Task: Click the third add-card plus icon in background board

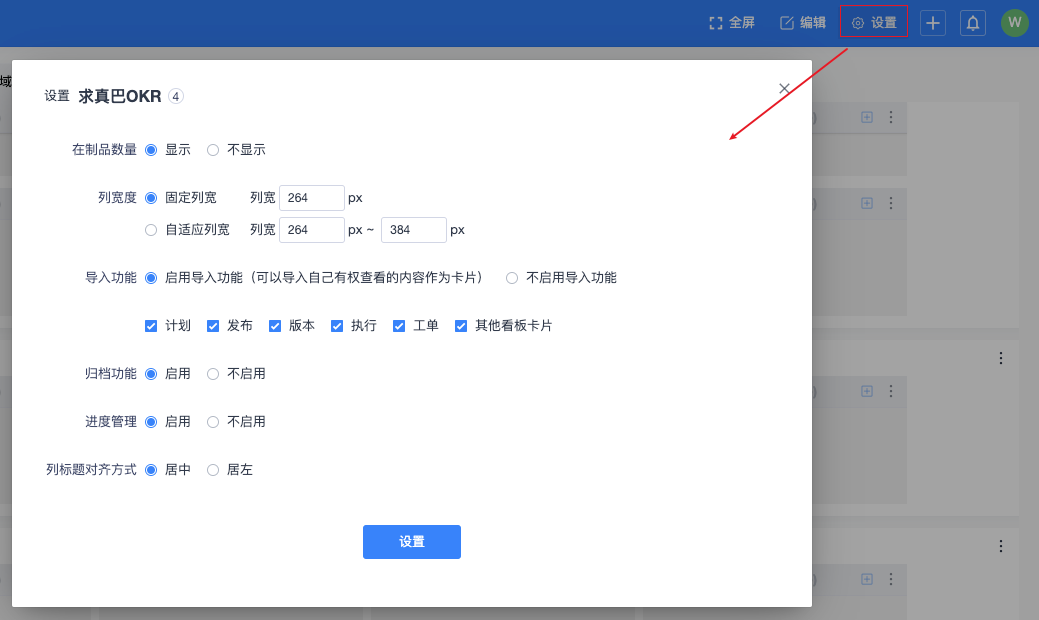Action: [867, 391]
